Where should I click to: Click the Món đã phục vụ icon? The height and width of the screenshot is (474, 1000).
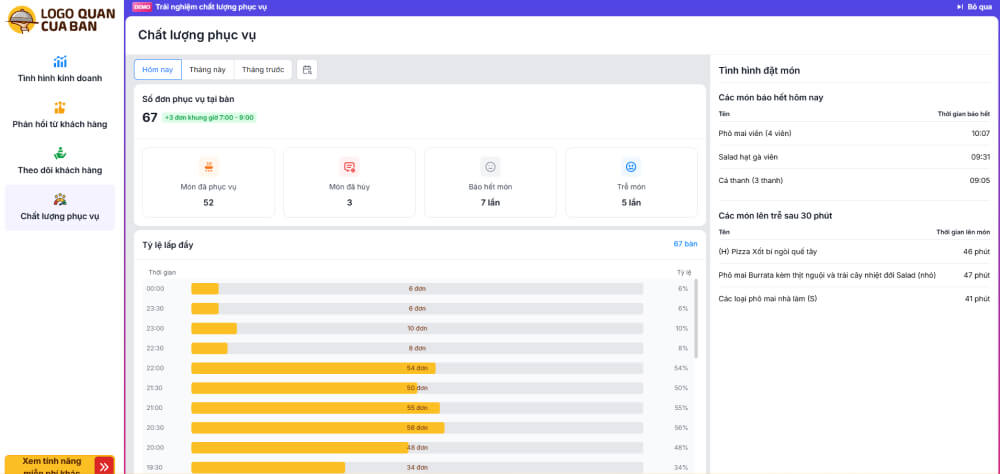(208, 167)
